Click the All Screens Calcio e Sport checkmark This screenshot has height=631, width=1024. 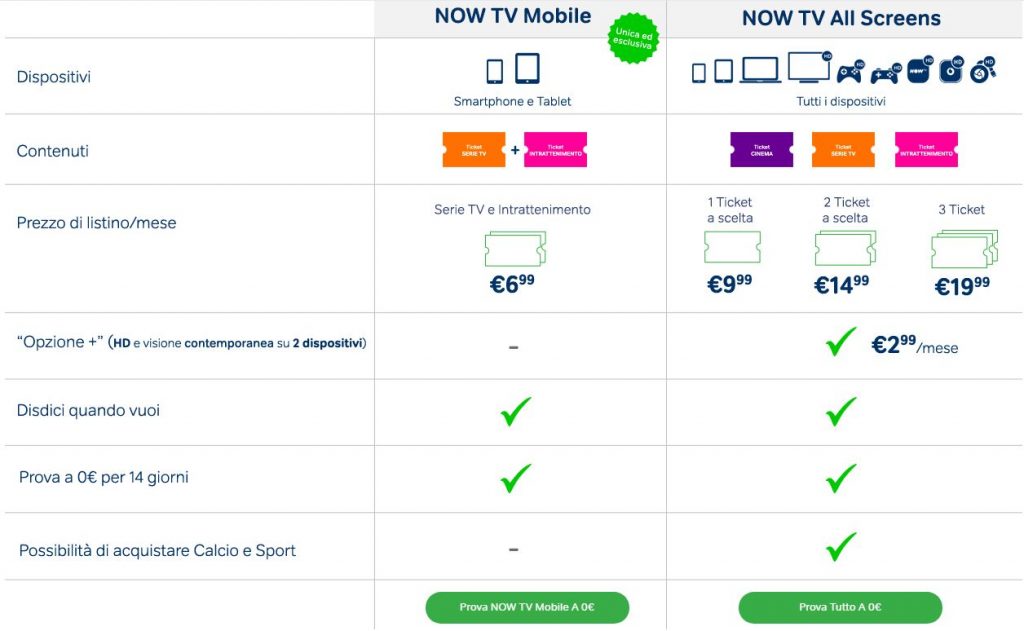pyautogui.click(x=840, y=546)
